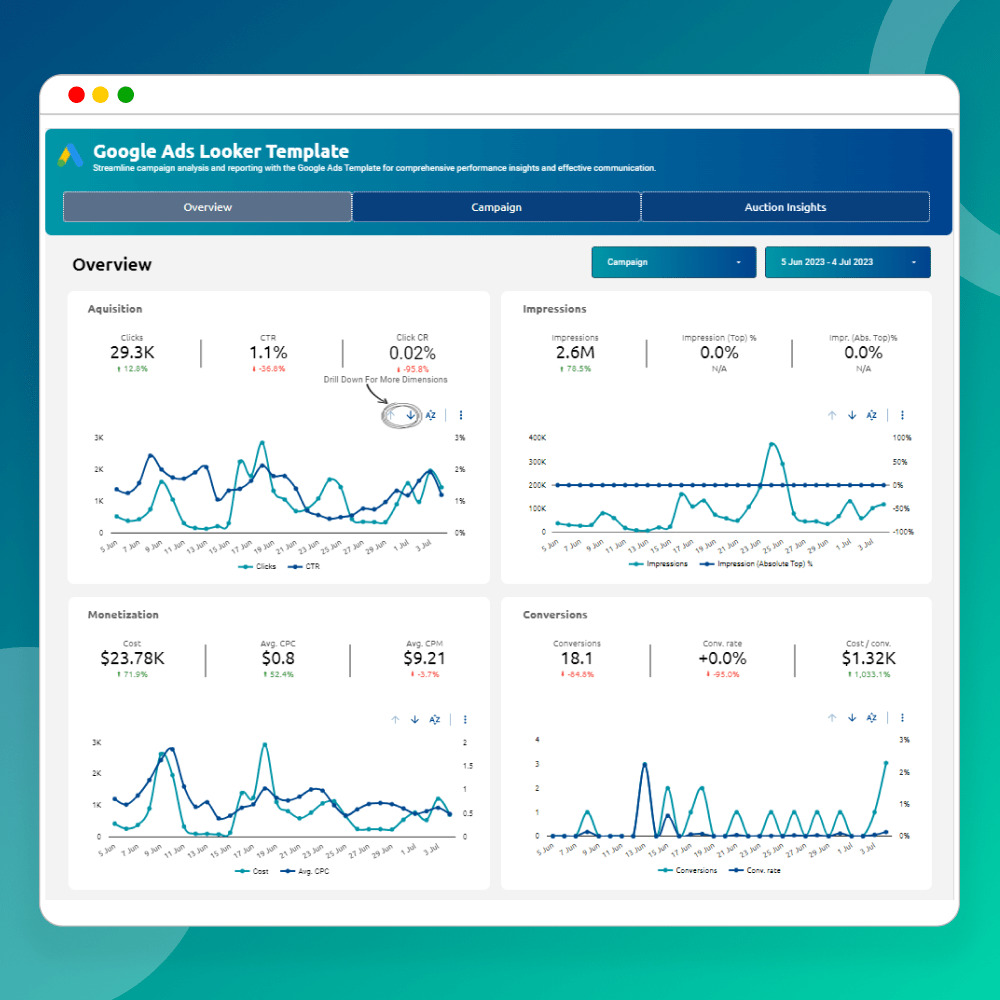Click the Google Ads Looker Template title
1000x1000 pixels.
coord(221,151)
